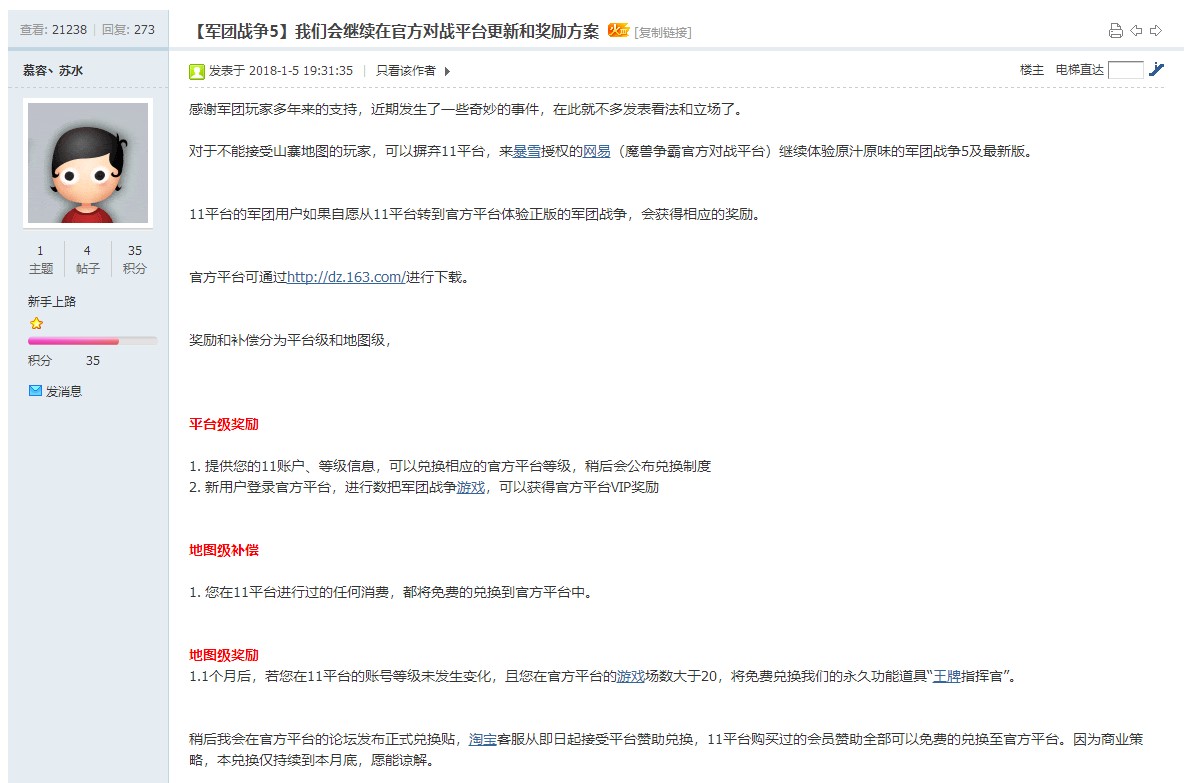Click the 发消息 link
The width and height of the screenshot is (1185, 783).
63,392
